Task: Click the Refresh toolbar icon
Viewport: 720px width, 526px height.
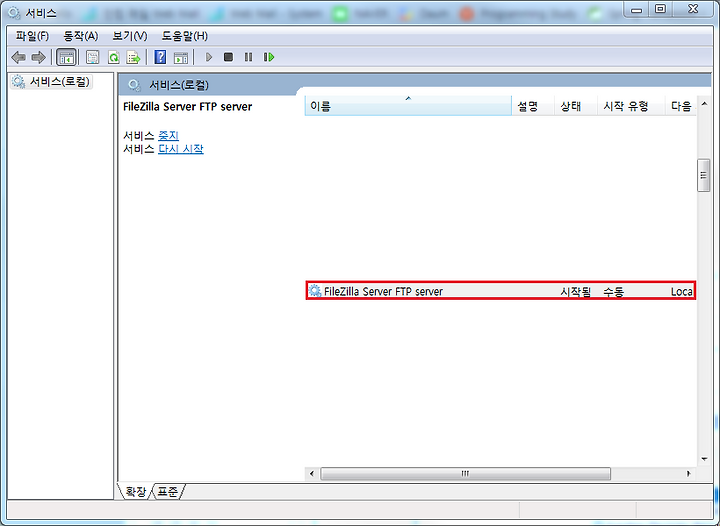Action: (113, 57)
